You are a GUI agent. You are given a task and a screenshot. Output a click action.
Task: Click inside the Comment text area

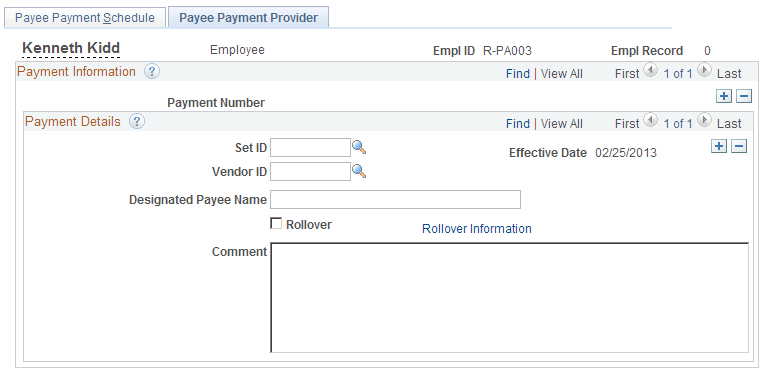[x=510, y=297]
